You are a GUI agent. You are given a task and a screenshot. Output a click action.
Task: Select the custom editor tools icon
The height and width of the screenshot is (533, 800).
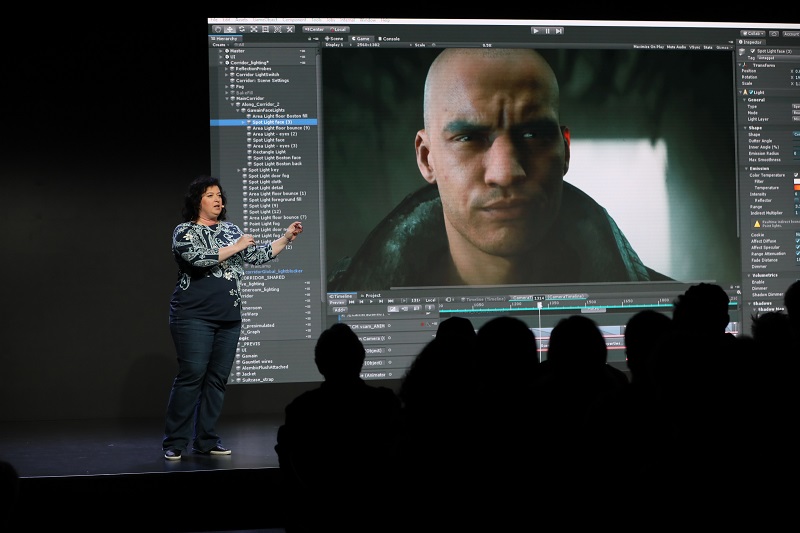(x=289, y=29)
